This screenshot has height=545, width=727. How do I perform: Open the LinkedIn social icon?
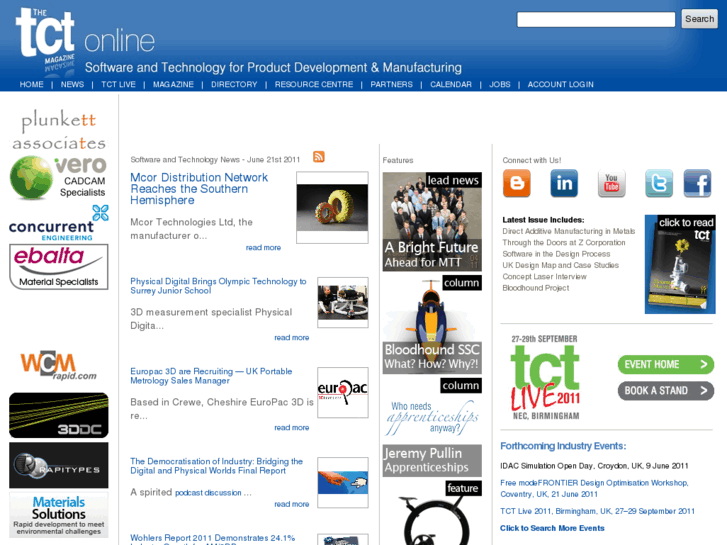pos(564,183)
